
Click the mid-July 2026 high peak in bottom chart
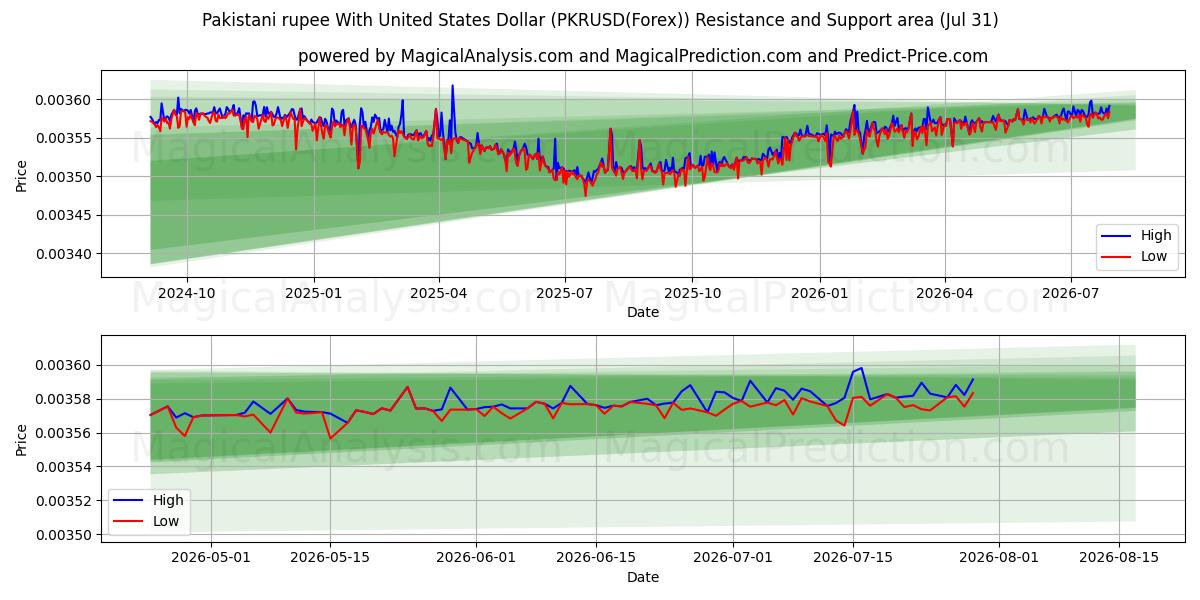pos(861,368)
